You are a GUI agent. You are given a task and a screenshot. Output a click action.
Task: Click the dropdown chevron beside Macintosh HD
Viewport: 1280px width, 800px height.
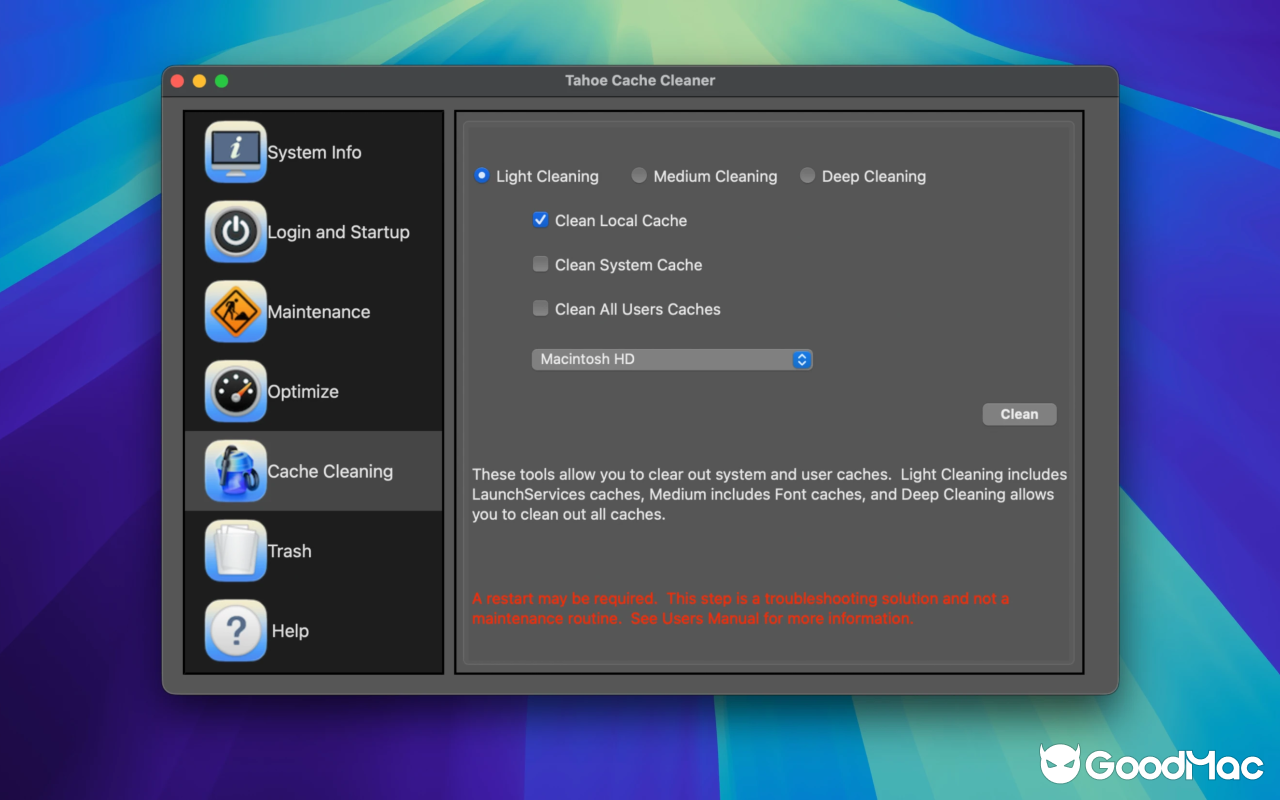click(801, 359)
